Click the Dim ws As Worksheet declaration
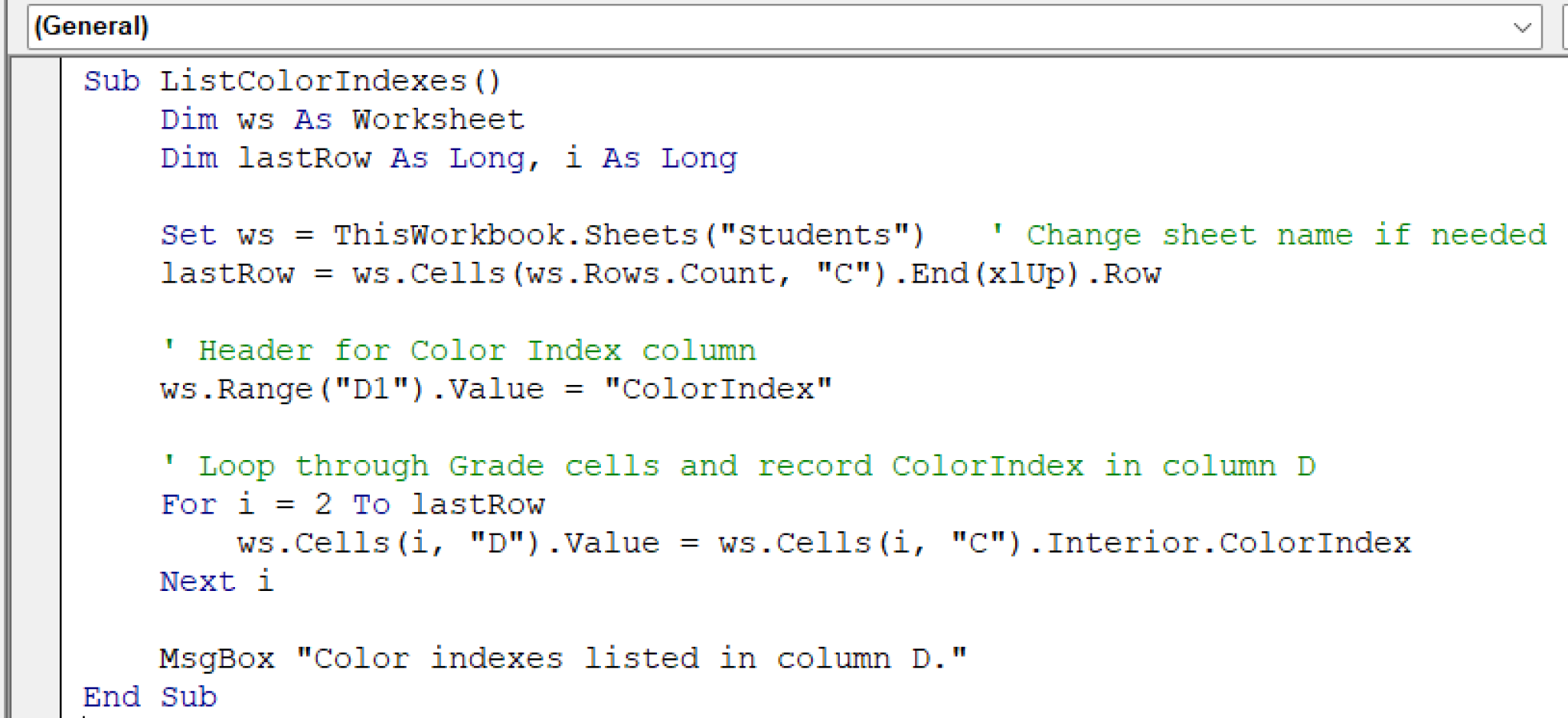The width and height of the screenshot is (1568, 718). (x=341, y=119)
